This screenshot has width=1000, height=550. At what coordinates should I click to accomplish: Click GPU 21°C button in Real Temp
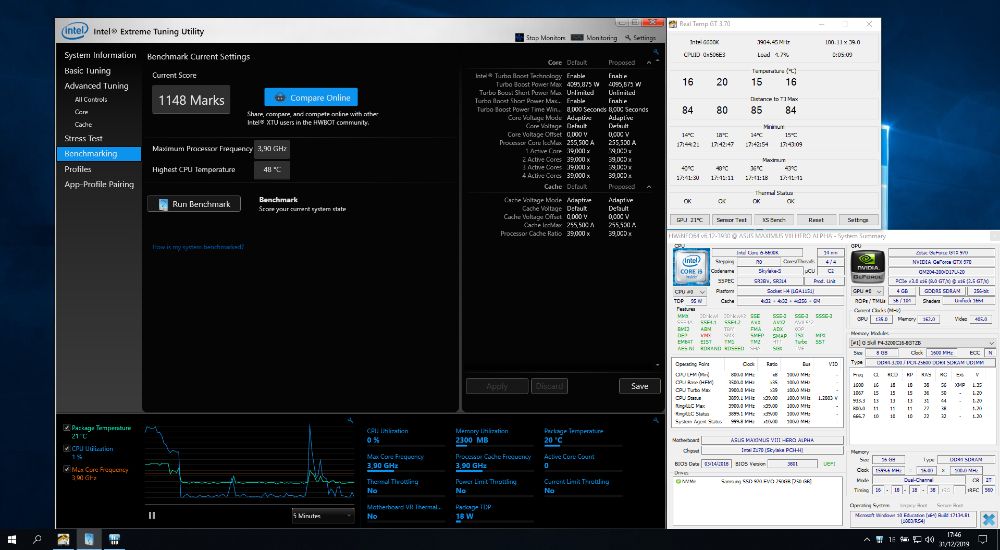click(x=689, y=219)
